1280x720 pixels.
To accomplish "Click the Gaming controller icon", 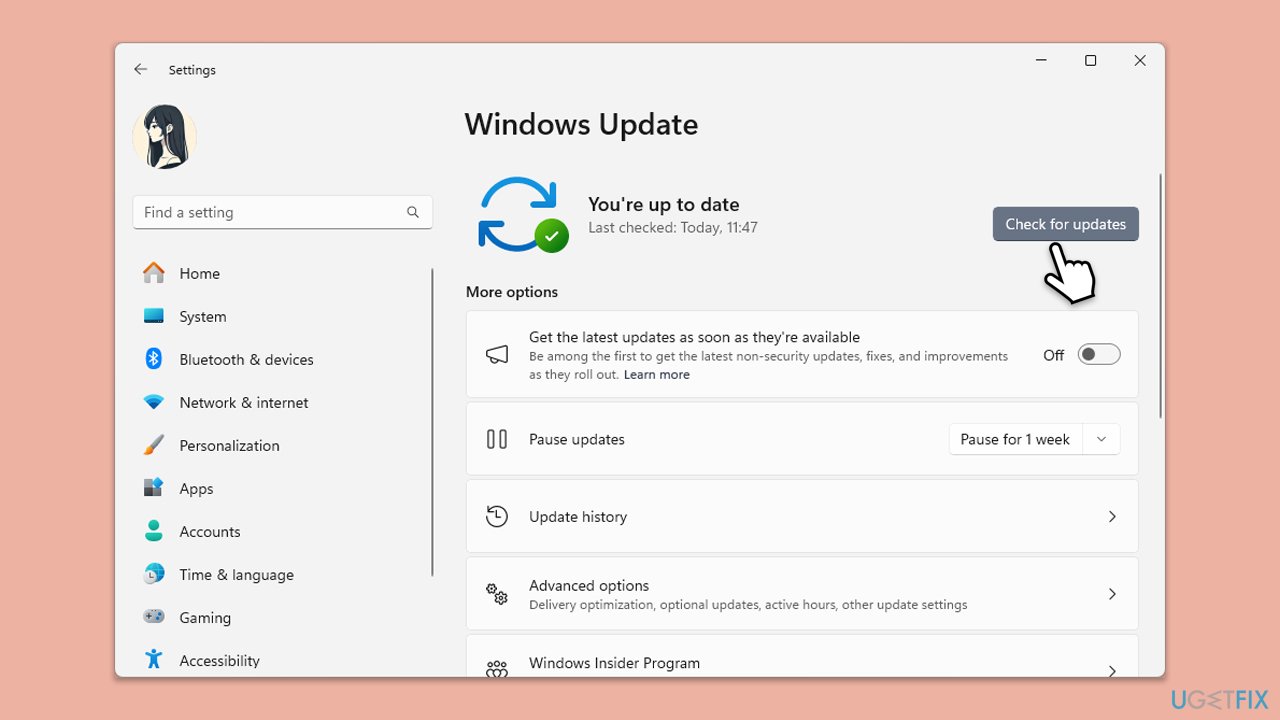I will [x=154, y=617].
